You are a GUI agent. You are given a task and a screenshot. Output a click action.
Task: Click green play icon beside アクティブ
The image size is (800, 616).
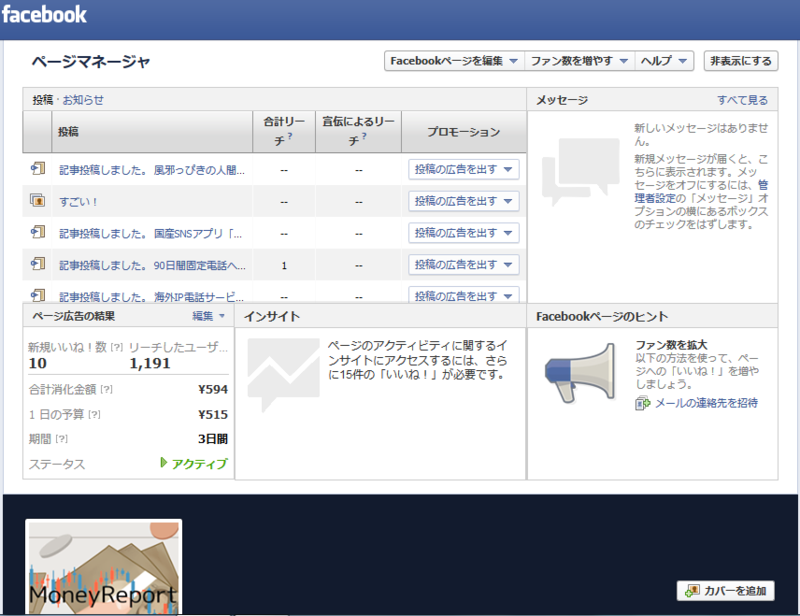click(x=163, y=462)
